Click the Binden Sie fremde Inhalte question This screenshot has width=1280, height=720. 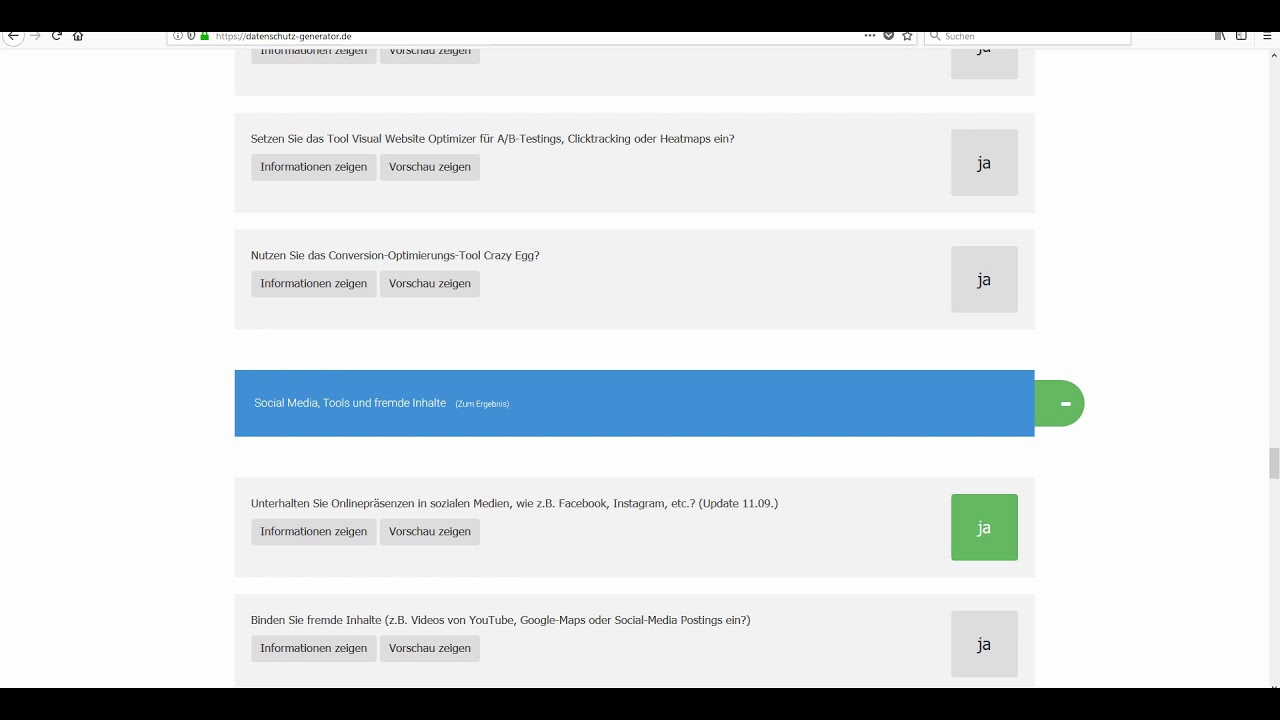(500, 621)
